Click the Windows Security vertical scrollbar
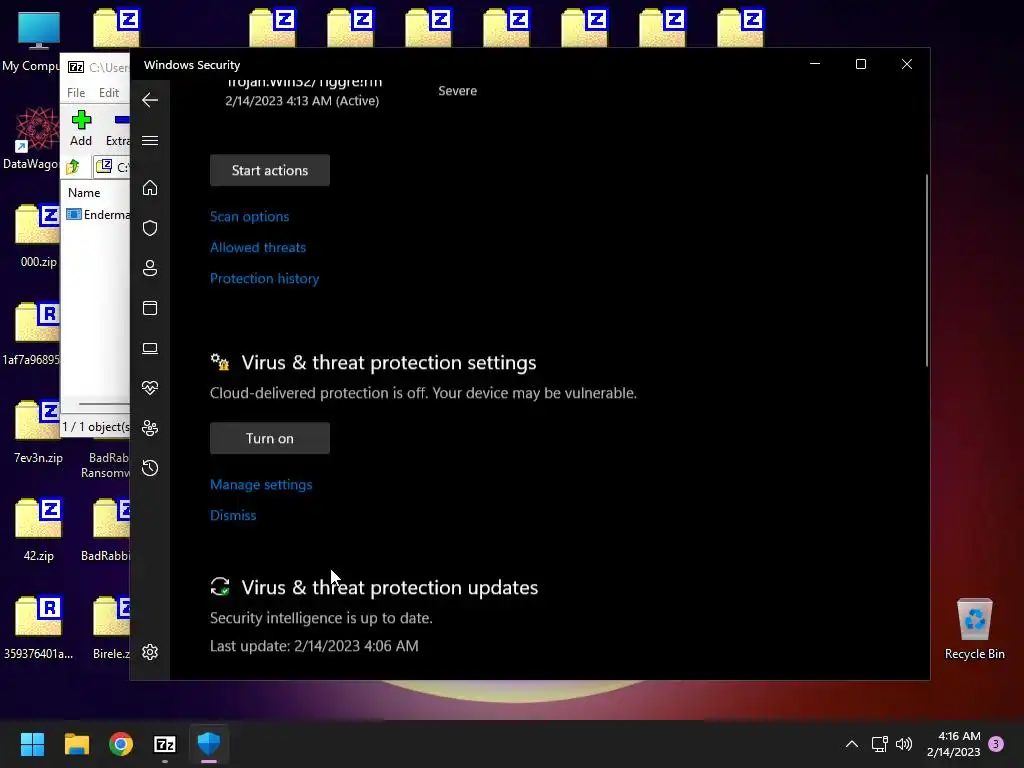1024x768 pixels. click(927, 270)
